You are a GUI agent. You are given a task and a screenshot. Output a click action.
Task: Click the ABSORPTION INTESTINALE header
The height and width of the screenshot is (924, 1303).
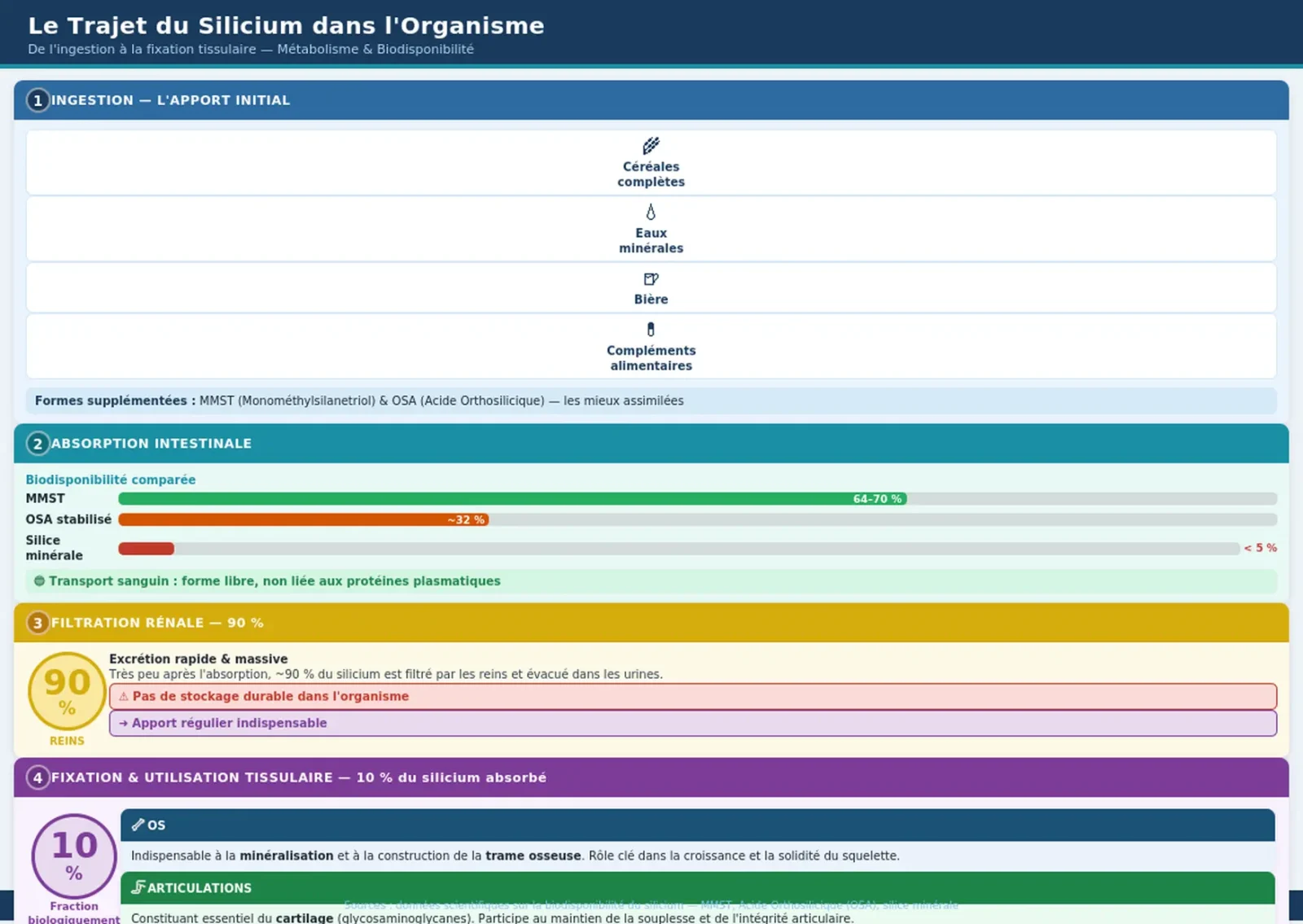click(651, 444)
